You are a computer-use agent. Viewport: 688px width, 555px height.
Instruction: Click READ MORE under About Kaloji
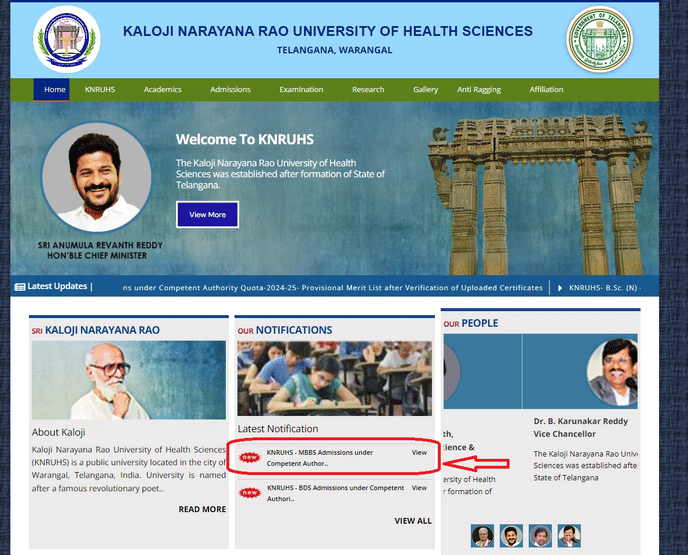202,509
